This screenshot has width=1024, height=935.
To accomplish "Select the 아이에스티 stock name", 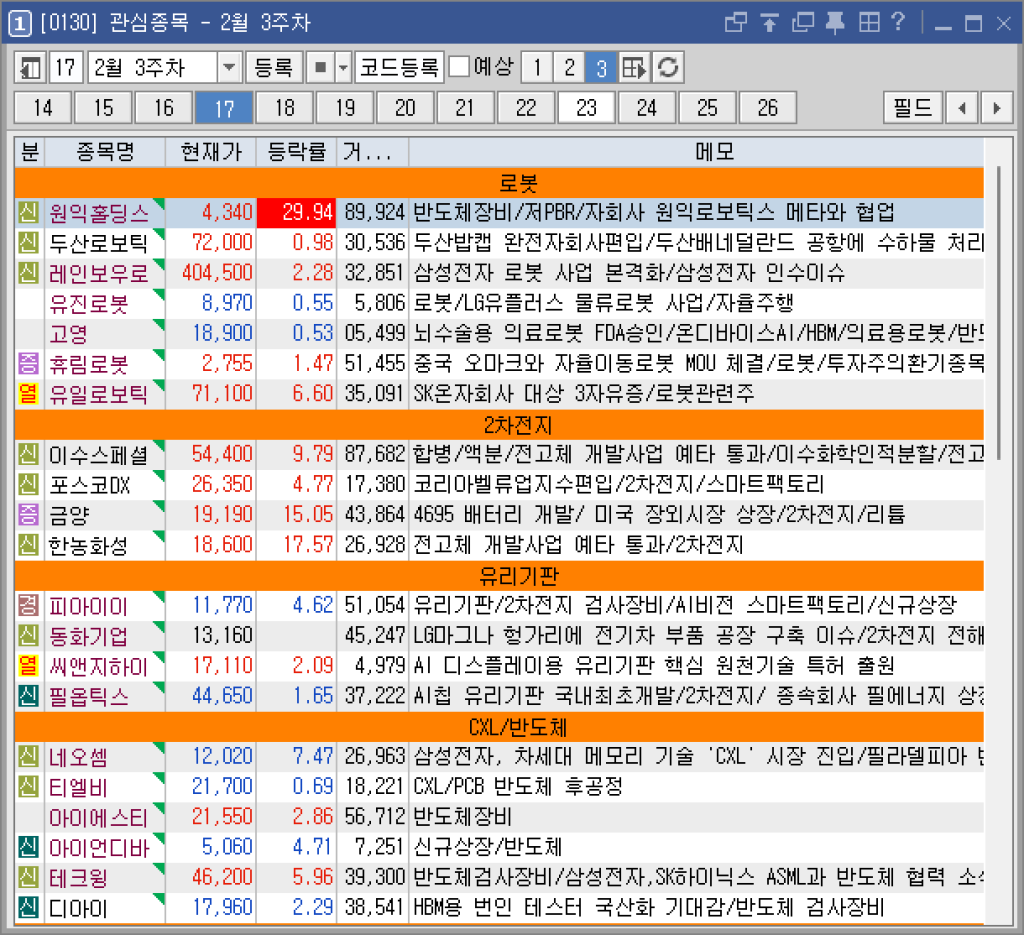I will pyautogui.click(x=99, y=817).
